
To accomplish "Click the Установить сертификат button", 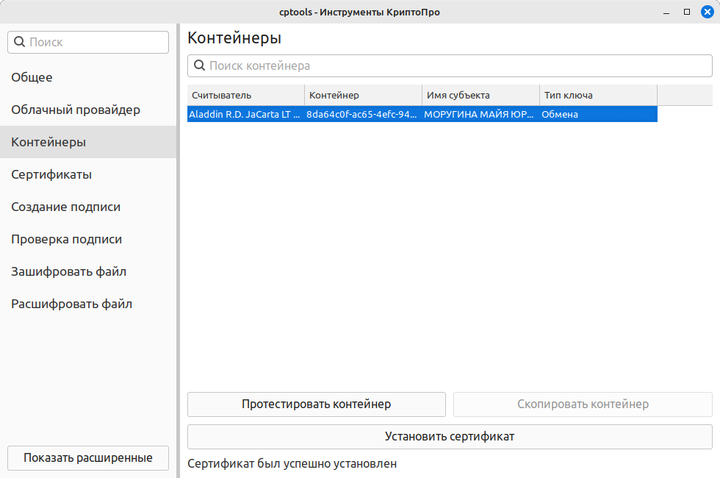I will point(450,436).
